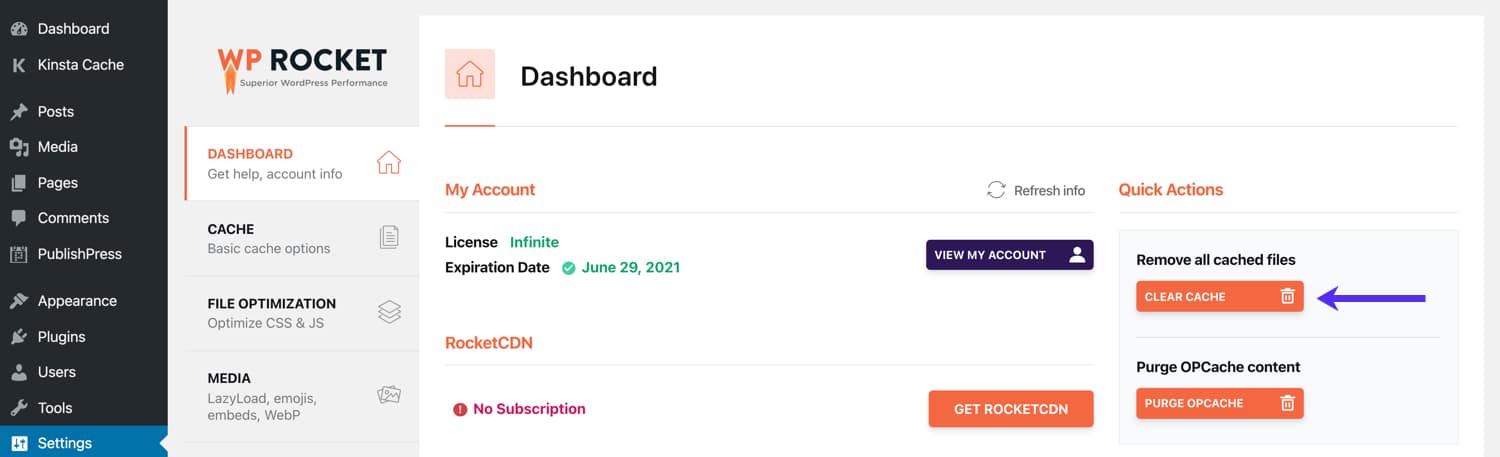The image size is (1500, 457).
Task: Click the Posts pushpin icon
Action: pyautogui.click(x=19, y=112)
